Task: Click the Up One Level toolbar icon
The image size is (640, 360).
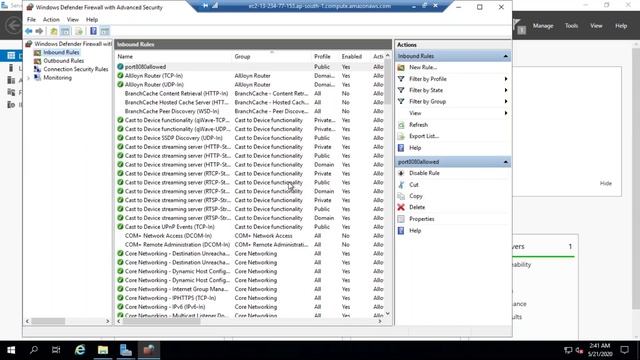Action: click(x=54, y=31)
